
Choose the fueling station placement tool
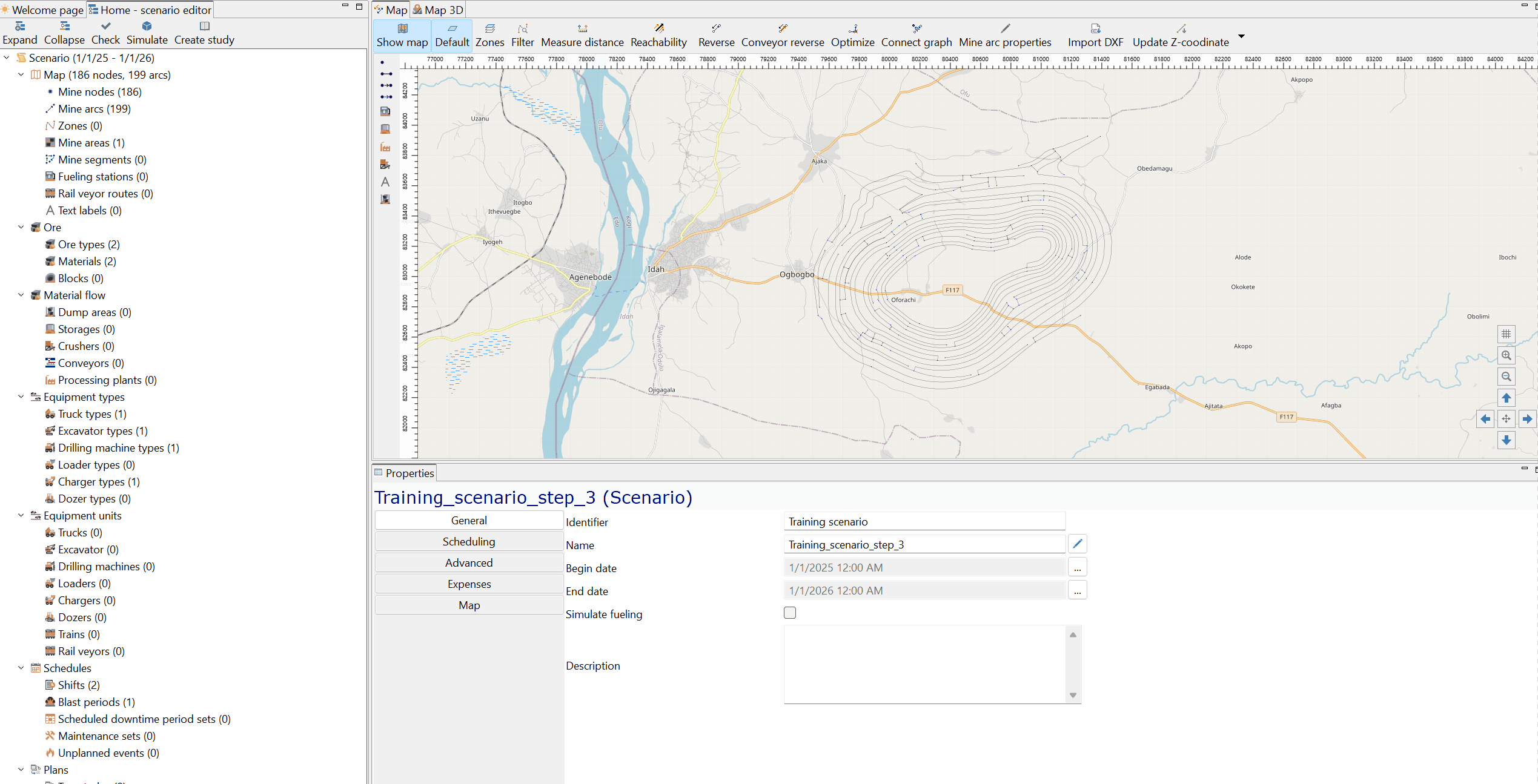coord(385,111)
